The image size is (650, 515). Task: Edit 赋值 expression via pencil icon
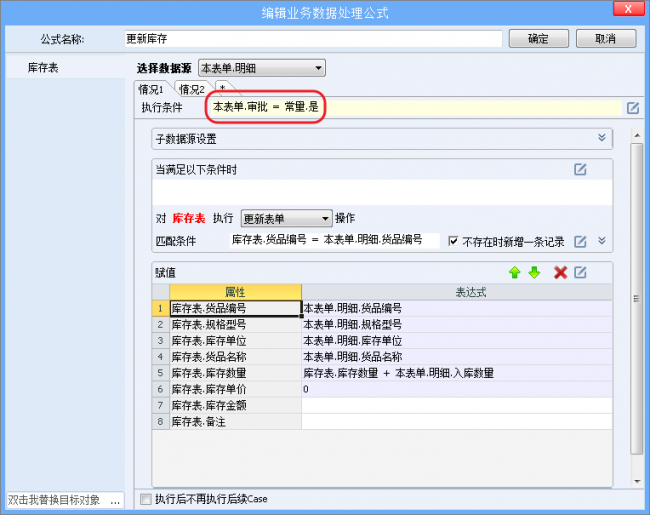[x=580, y=272]
